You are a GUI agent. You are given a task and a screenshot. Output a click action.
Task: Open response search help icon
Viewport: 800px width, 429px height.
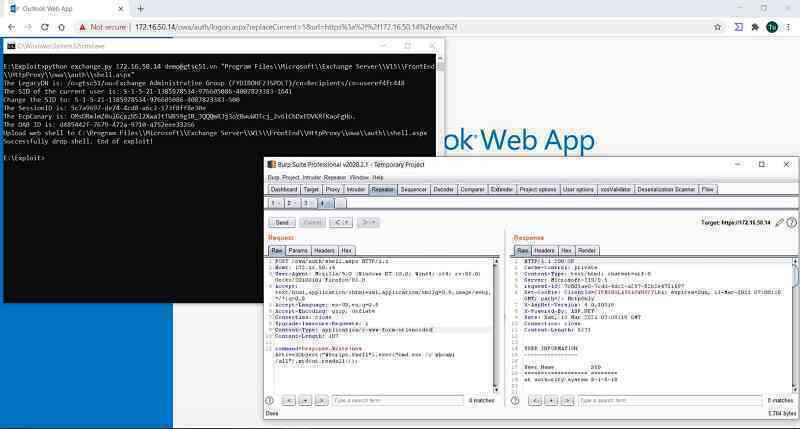pyautogui.click(x=515, y=400)
